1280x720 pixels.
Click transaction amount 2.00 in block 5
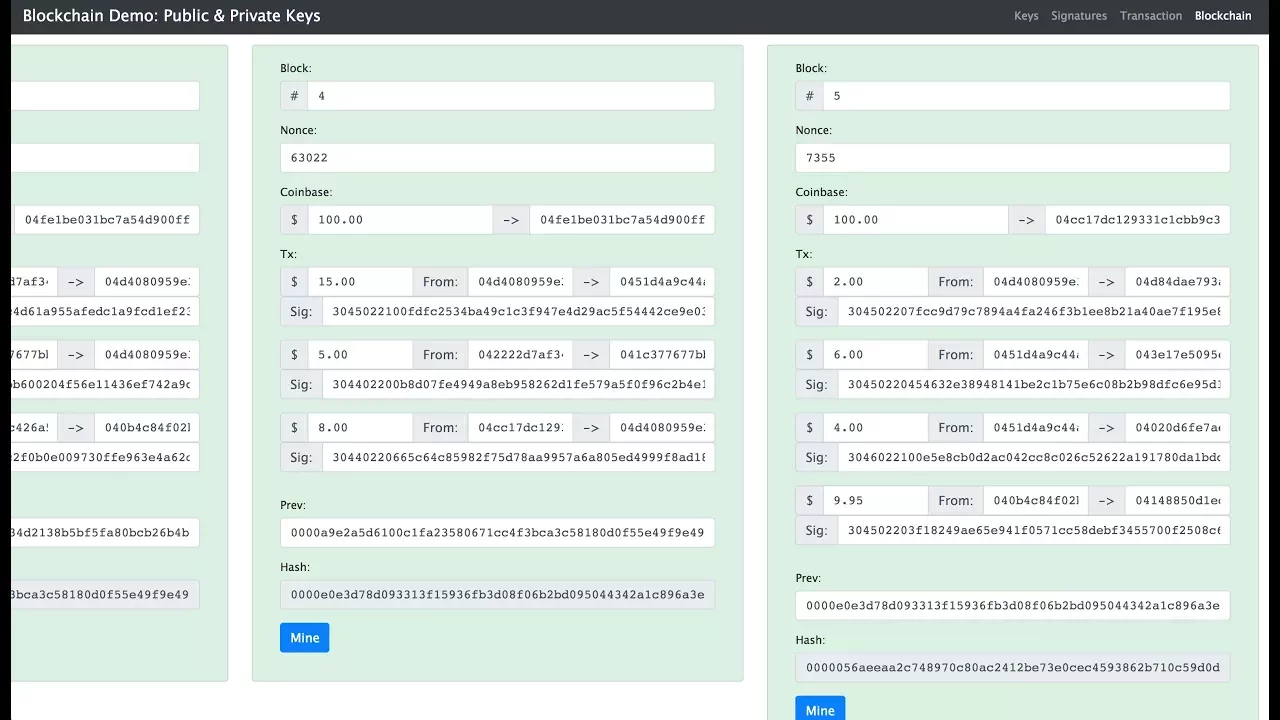[x=875, y=282]
